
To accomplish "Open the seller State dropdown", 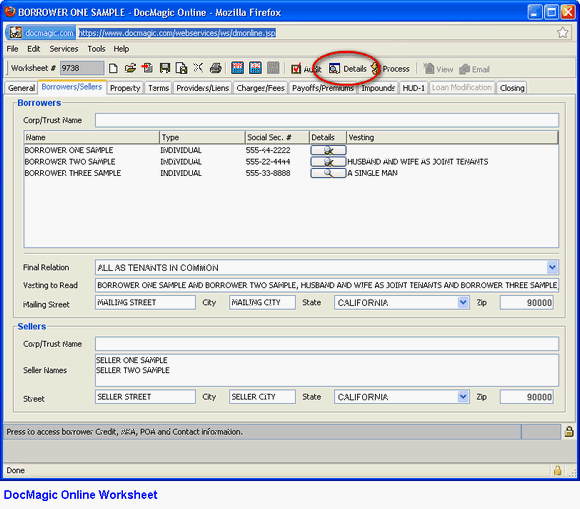I will [x=463, y=397].
